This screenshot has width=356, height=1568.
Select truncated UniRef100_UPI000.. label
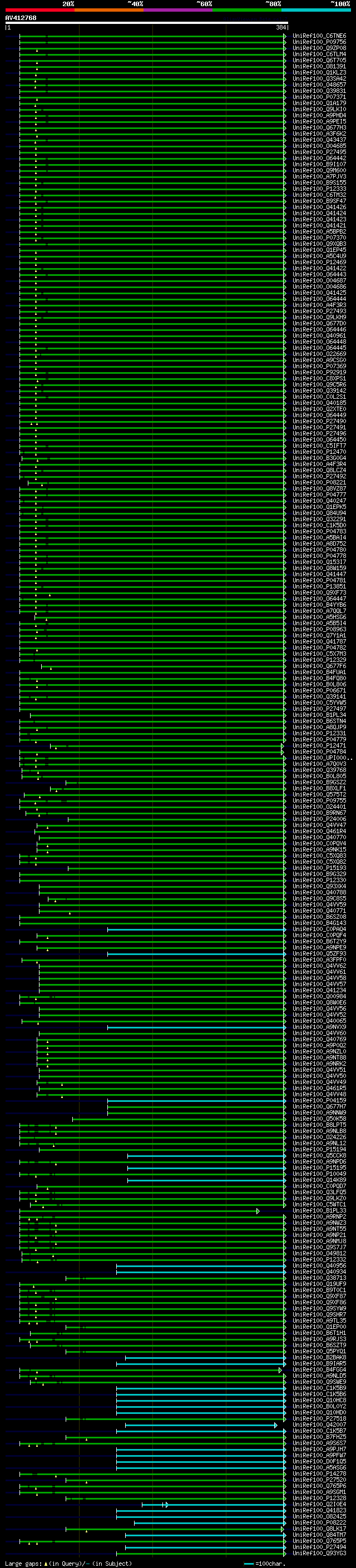(x=323, y=758)
